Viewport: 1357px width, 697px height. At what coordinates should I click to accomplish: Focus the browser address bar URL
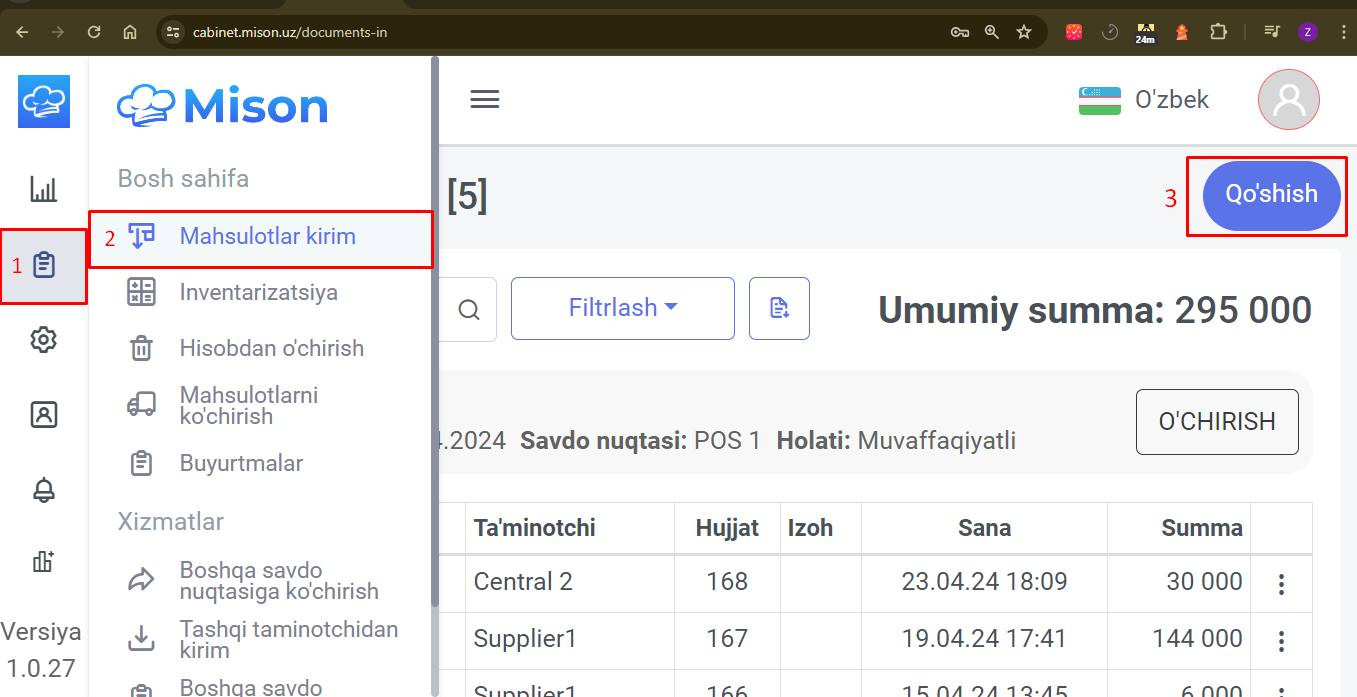pyautogui.click(x=290, y=32)
